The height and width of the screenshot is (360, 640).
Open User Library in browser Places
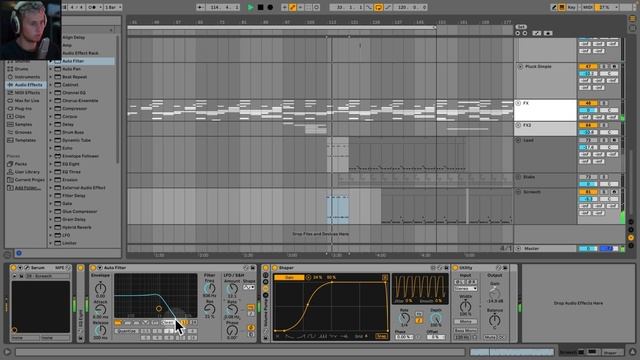[27, 172]
